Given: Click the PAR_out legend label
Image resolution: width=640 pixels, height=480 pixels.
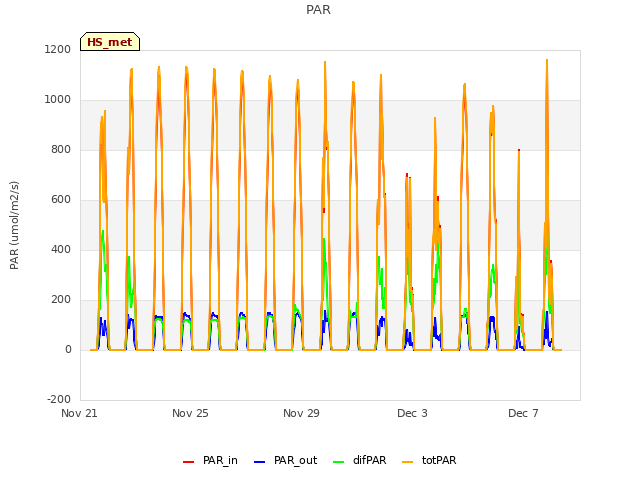Looking at the screenshot, I should [296, 460].
